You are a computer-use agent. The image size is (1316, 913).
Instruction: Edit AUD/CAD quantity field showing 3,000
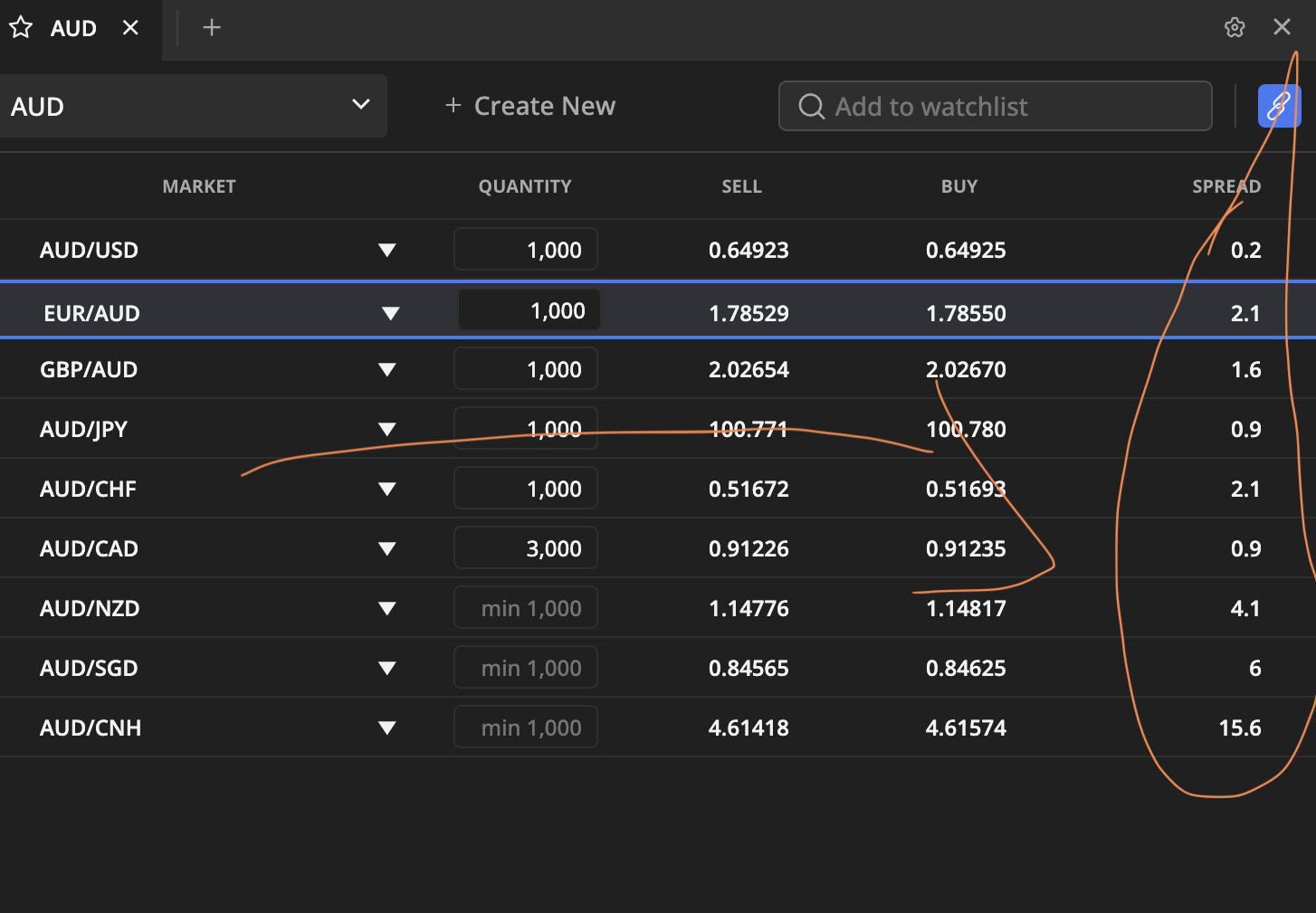526,547
